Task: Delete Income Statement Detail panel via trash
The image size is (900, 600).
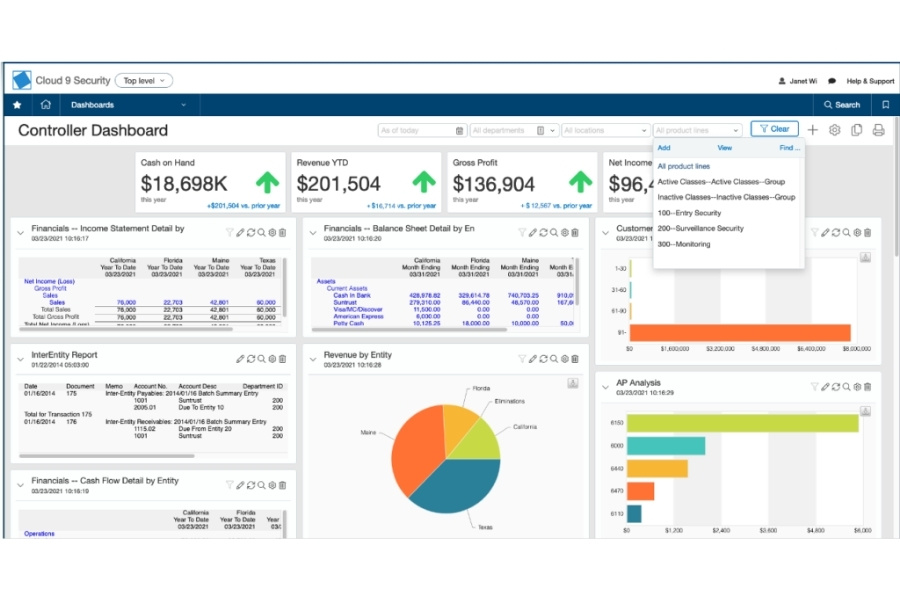Action: coord(282,233)
